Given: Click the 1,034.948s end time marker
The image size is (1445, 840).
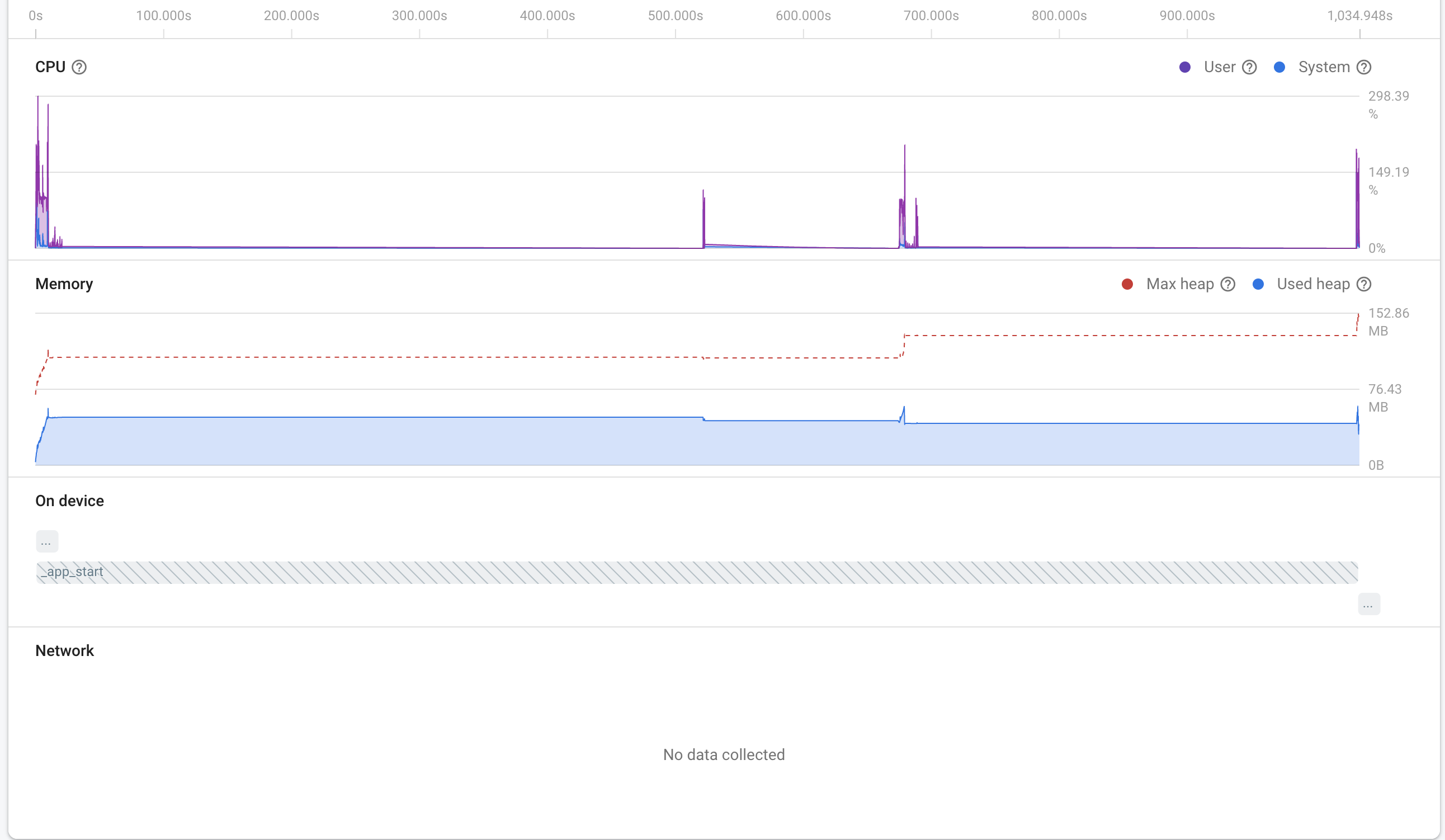Looking at the screenshot, I should coord(1359,16).
